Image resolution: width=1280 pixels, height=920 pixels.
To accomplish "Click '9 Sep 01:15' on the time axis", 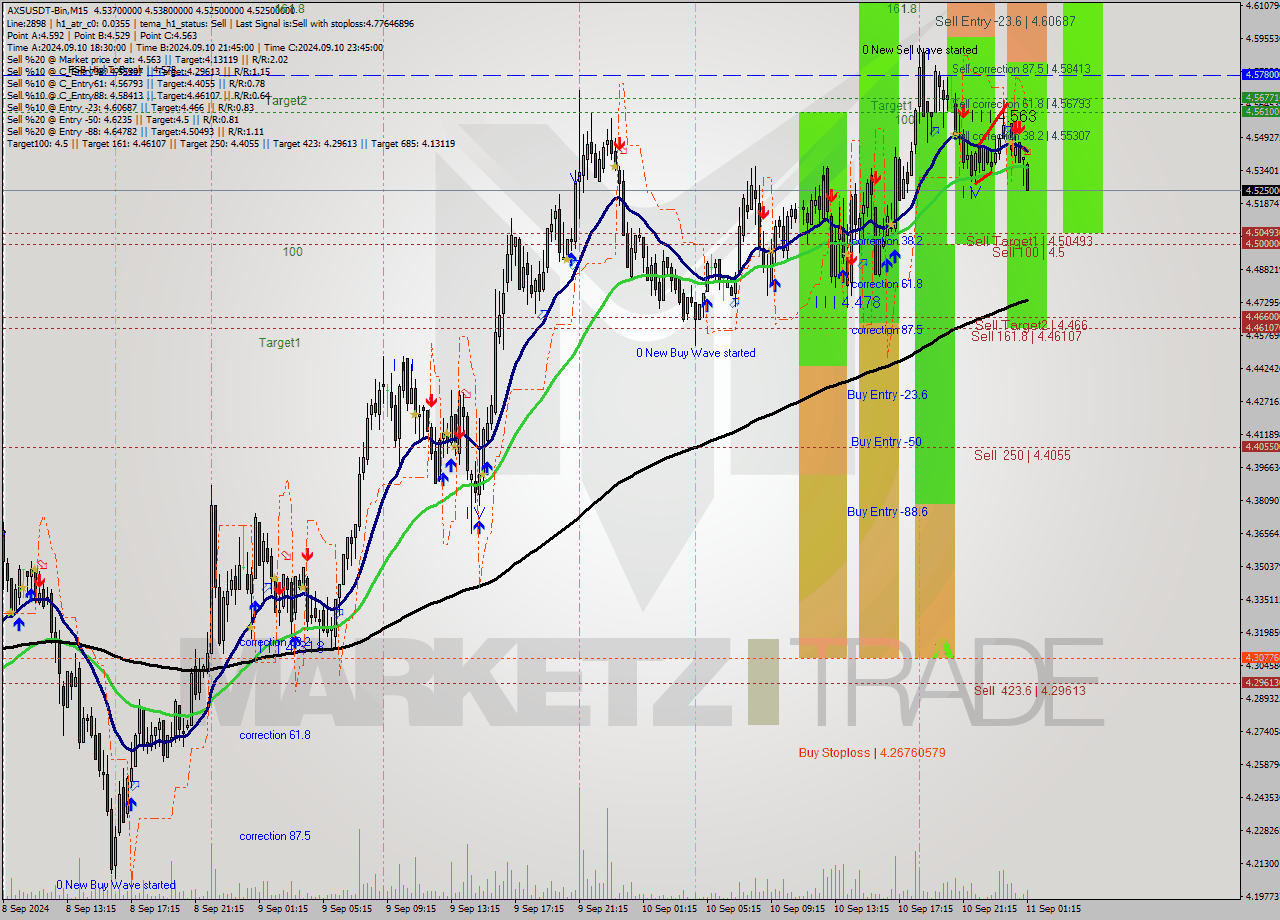I will tap(285, 909).
